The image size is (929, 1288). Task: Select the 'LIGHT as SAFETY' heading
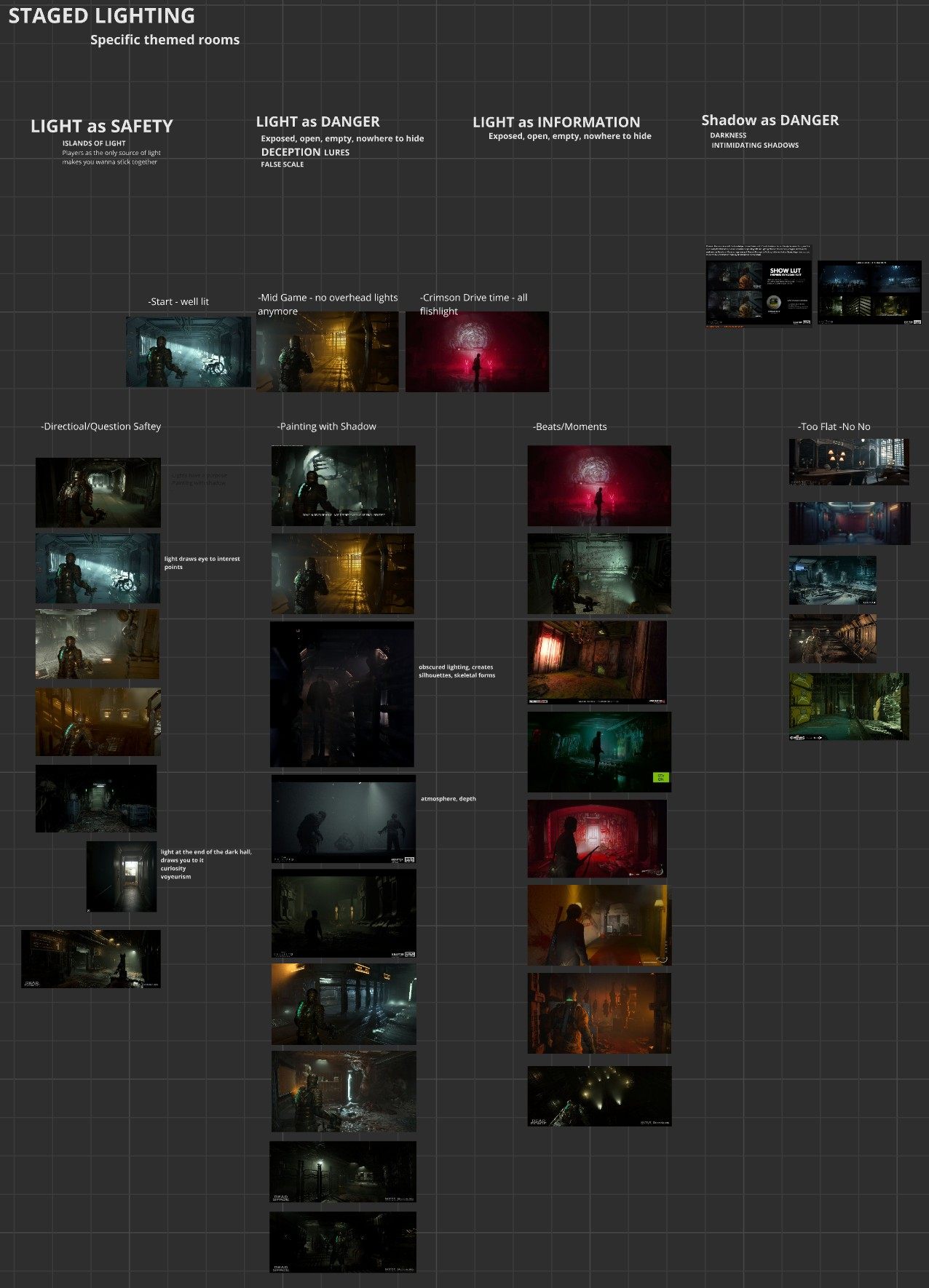pyautogui.click(x=102, y=127)
